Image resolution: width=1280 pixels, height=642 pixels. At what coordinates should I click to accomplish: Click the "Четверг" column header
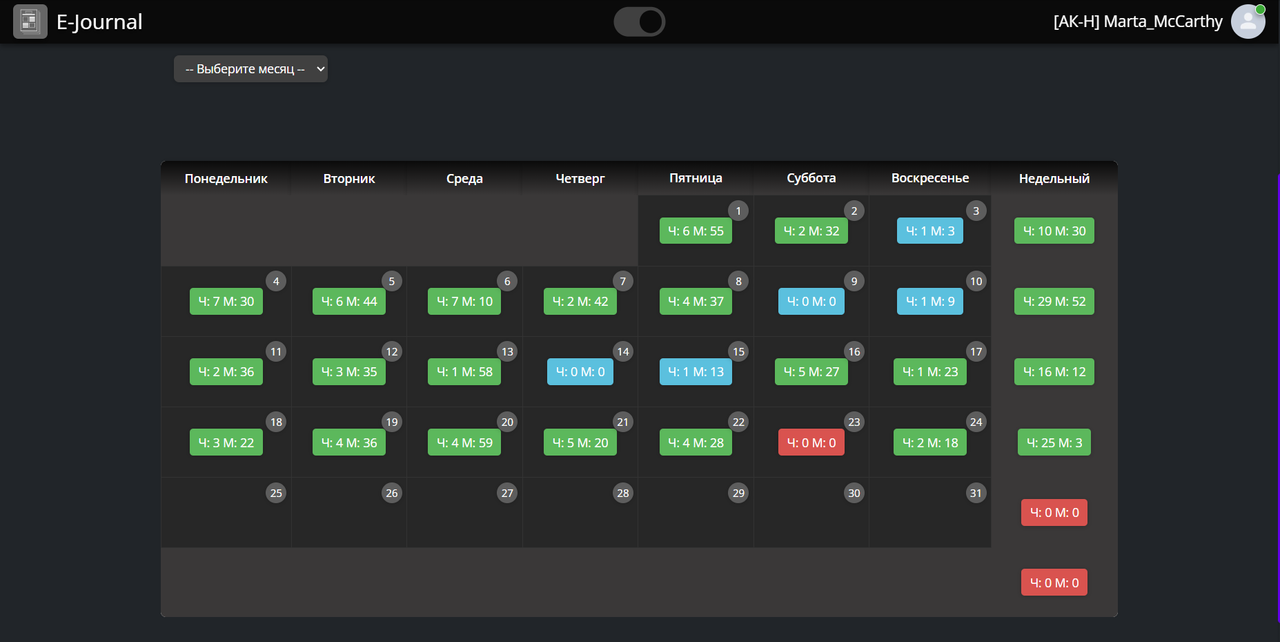click(x=580, y=178)
